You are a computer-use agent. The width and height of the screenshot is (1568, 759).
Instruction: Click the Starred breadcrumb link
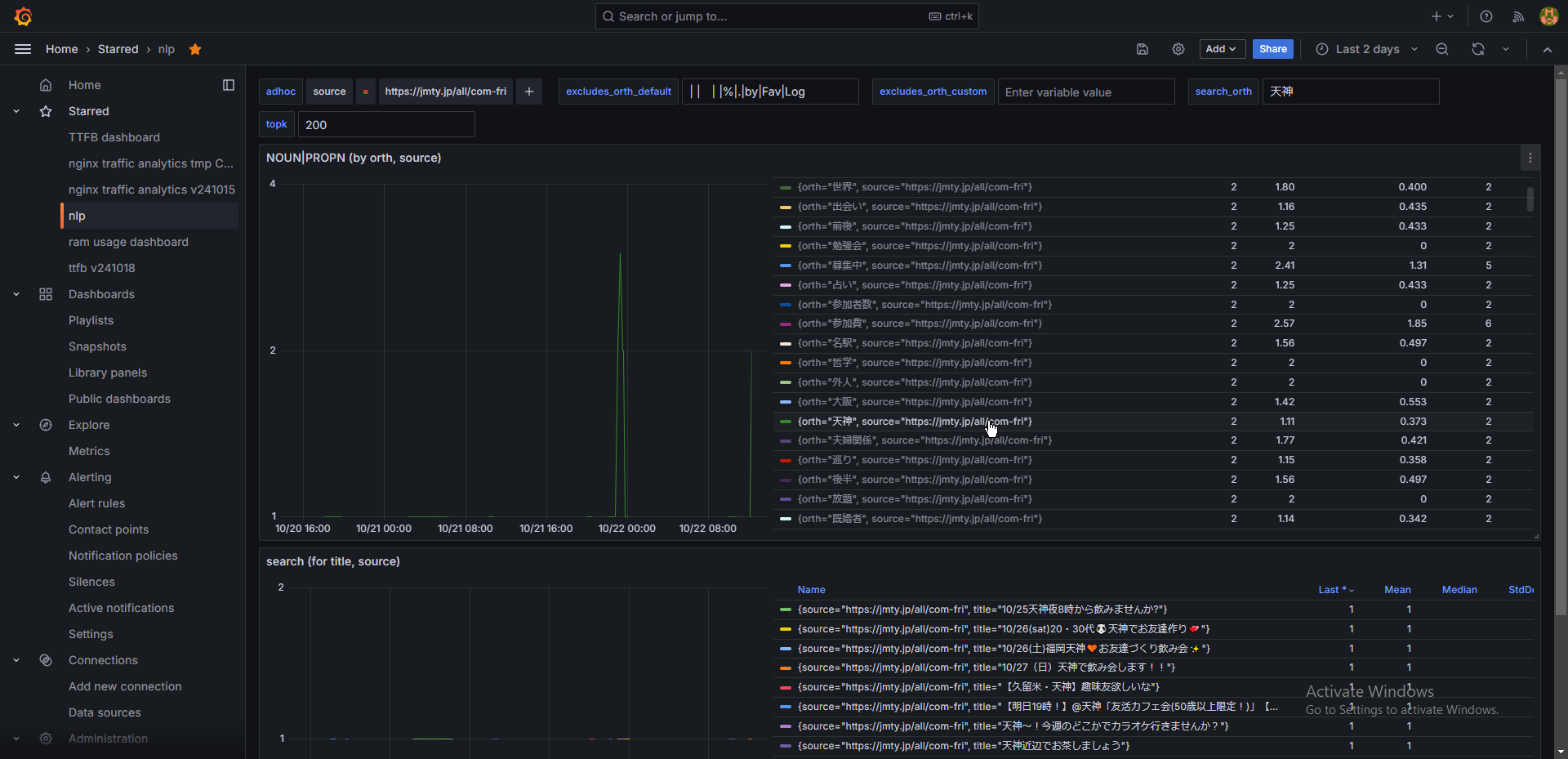coord(118,49)
